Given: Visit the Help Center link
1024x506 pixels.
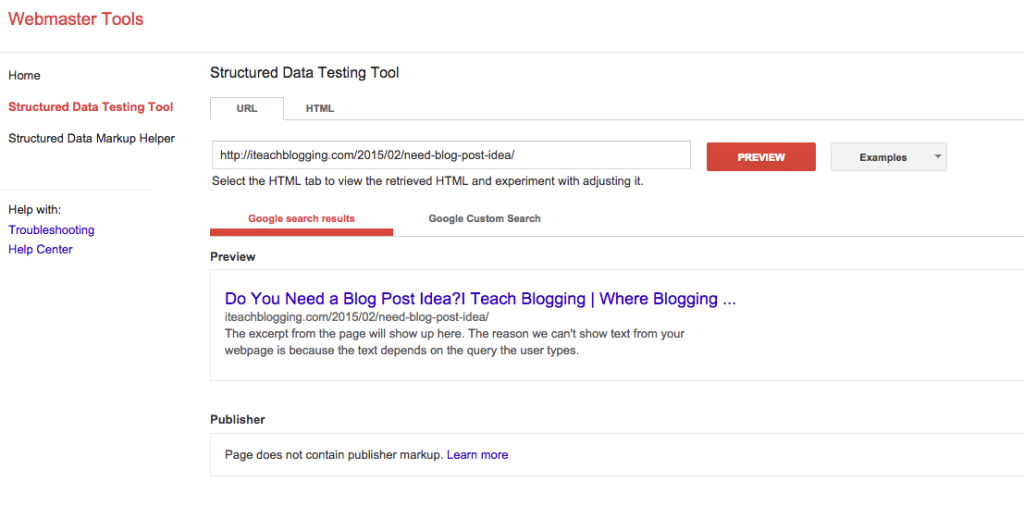Looking at the screenshot, I should point(40,250).
